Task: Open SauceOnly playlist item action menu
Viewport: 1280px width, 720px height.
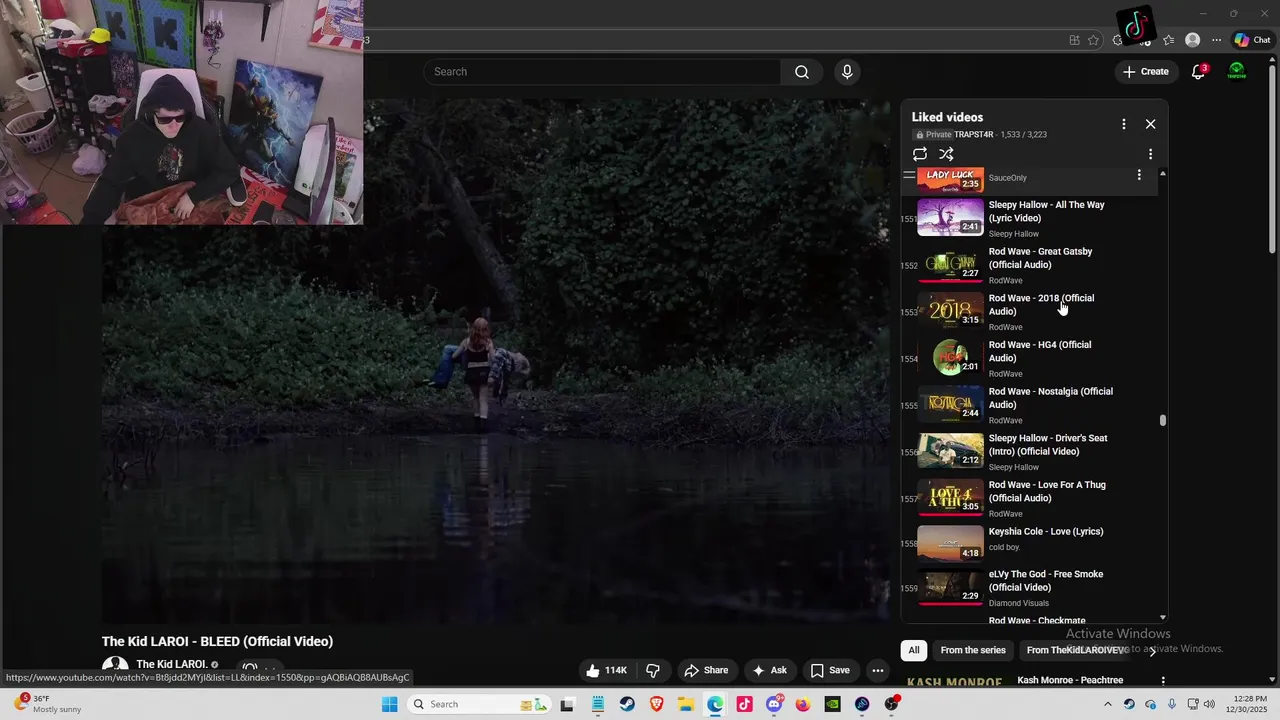Action: tap(1139, 175)
